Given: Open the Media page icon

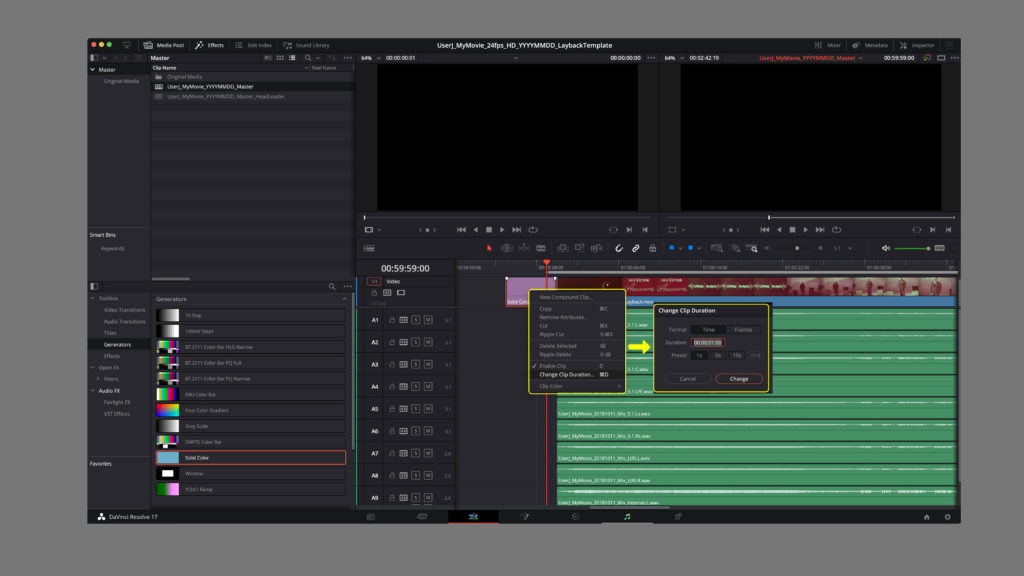Looking at the screenshot, I should [x=371, y=517].
